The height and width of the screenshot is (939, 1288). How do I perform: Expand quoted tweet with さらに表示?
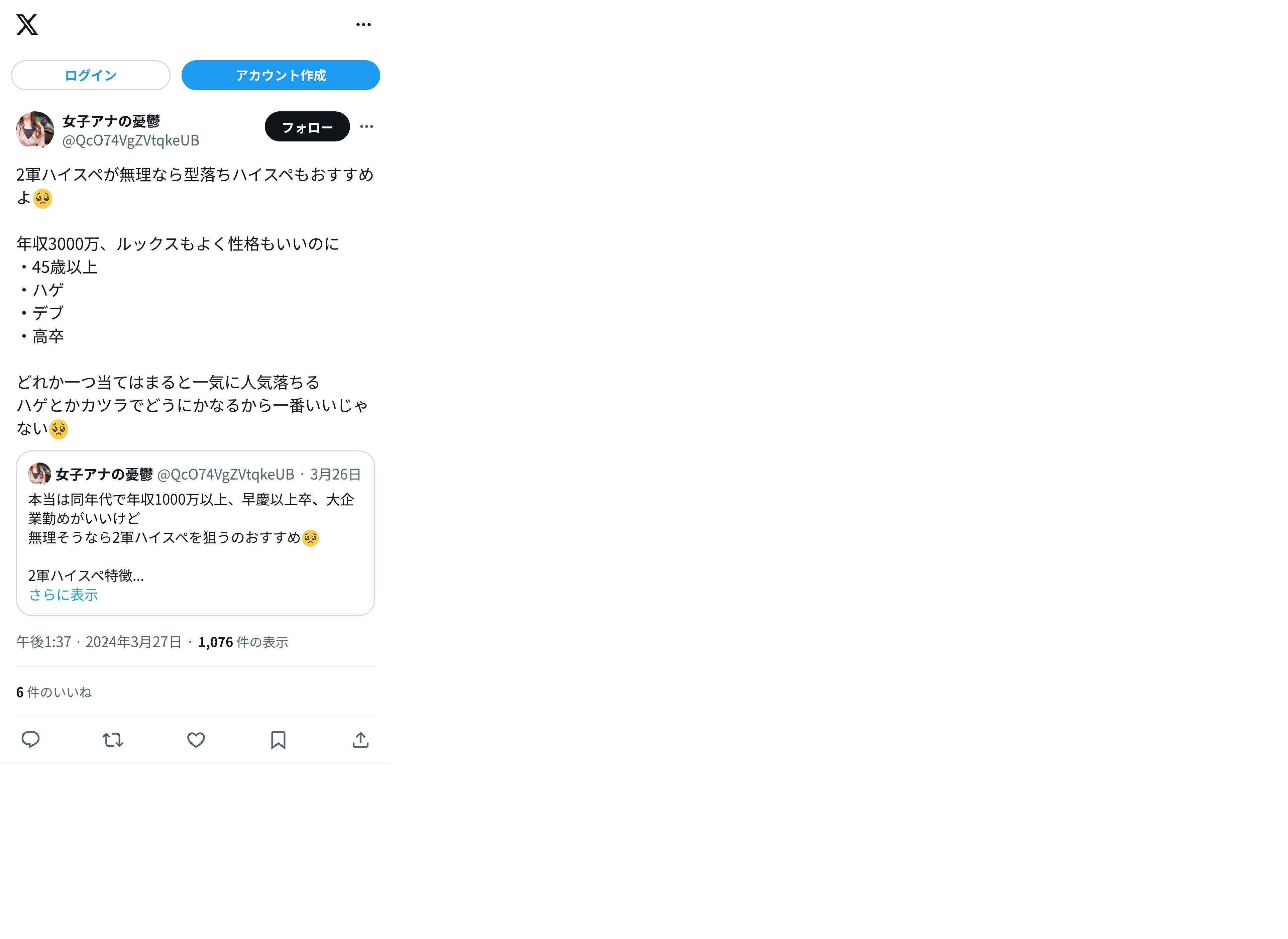pos(63,595)
